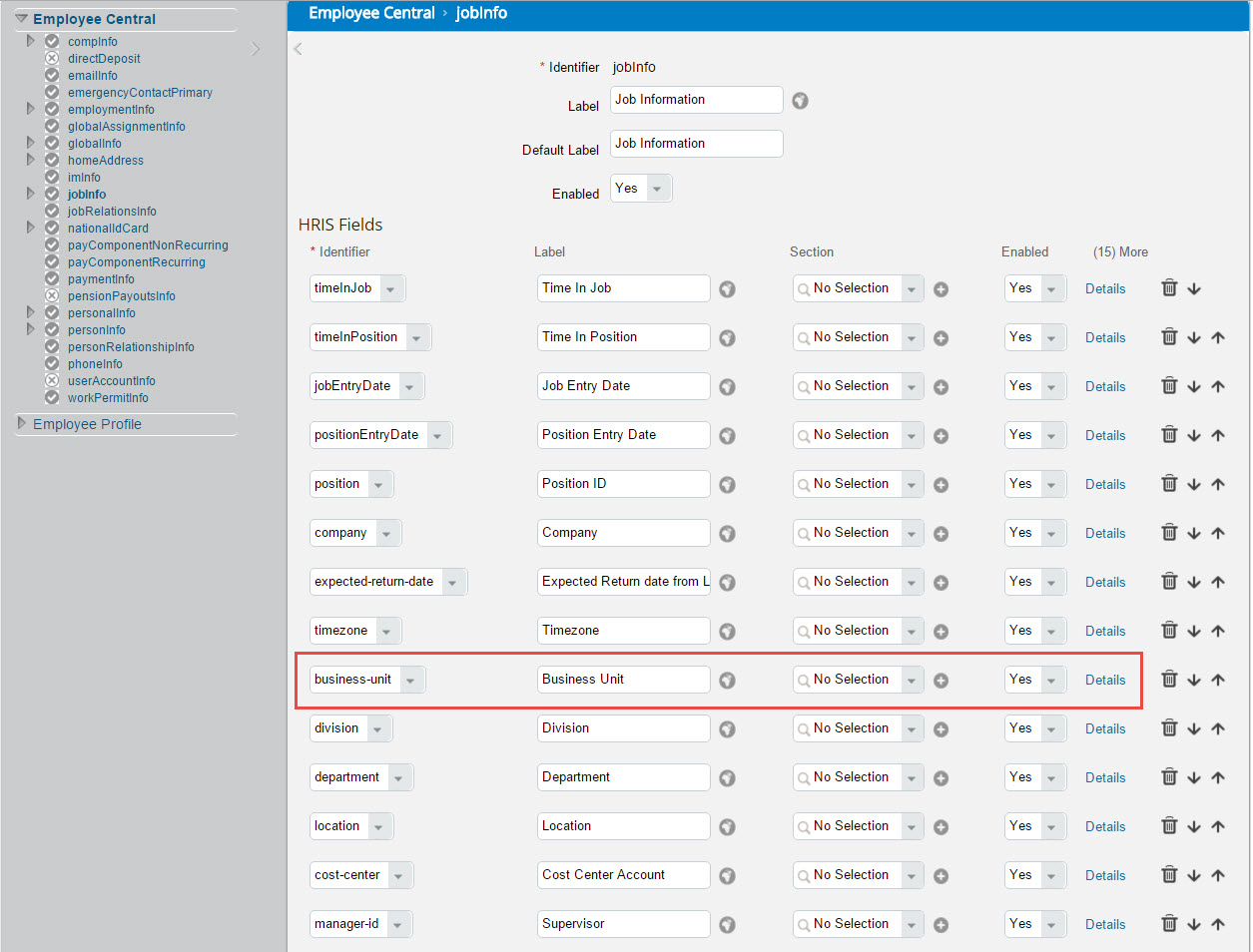
Task: Open Details for manager-id row
Action: coord(1105,925)
